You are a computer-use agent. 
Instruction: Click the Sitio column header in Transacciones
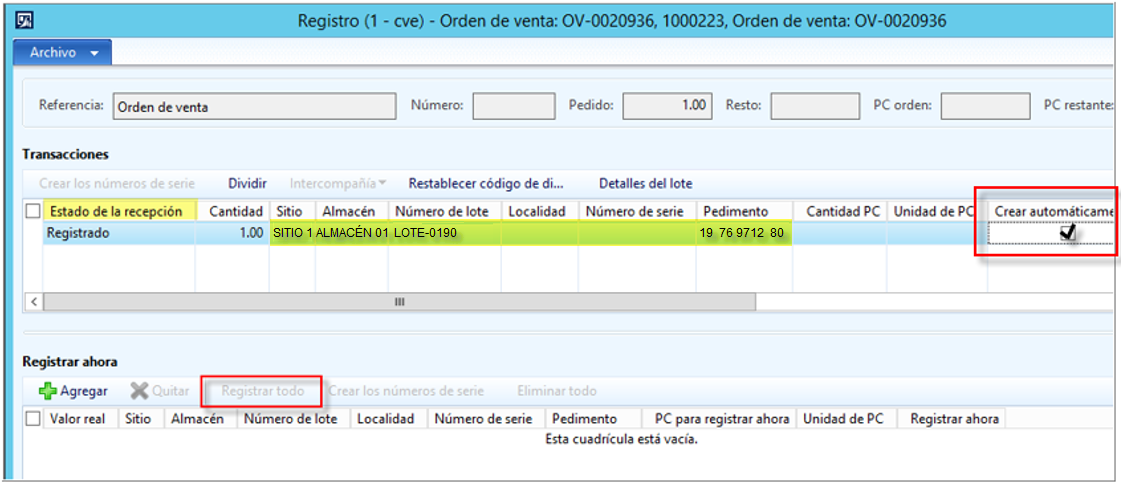coord(292,211)
